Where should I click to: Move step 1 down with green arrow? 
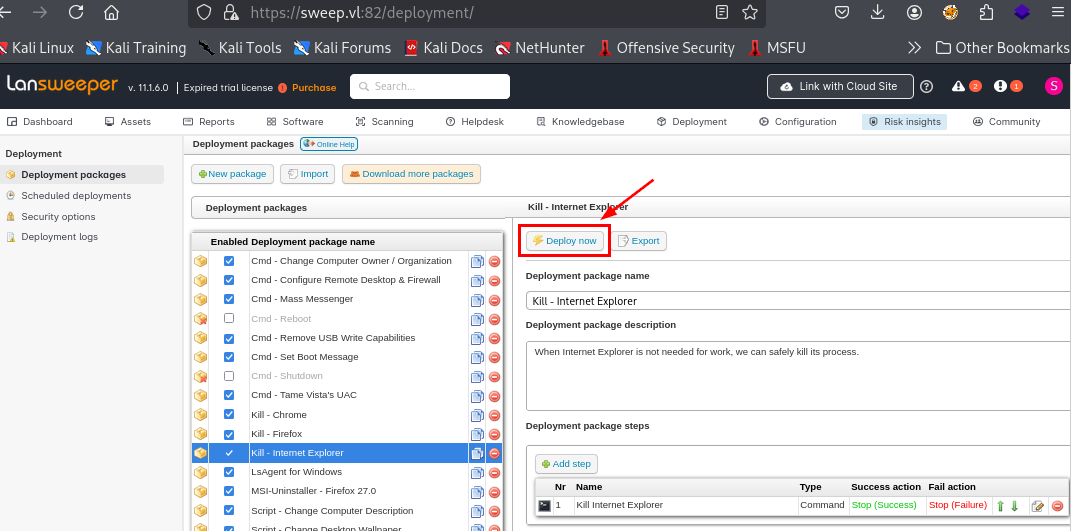coord(1014,506)
